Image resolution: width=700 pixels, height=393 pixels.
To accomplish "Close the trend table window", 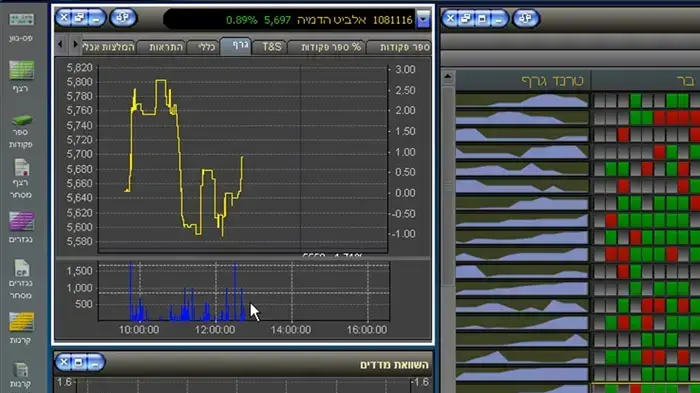I will pos(450,19).
